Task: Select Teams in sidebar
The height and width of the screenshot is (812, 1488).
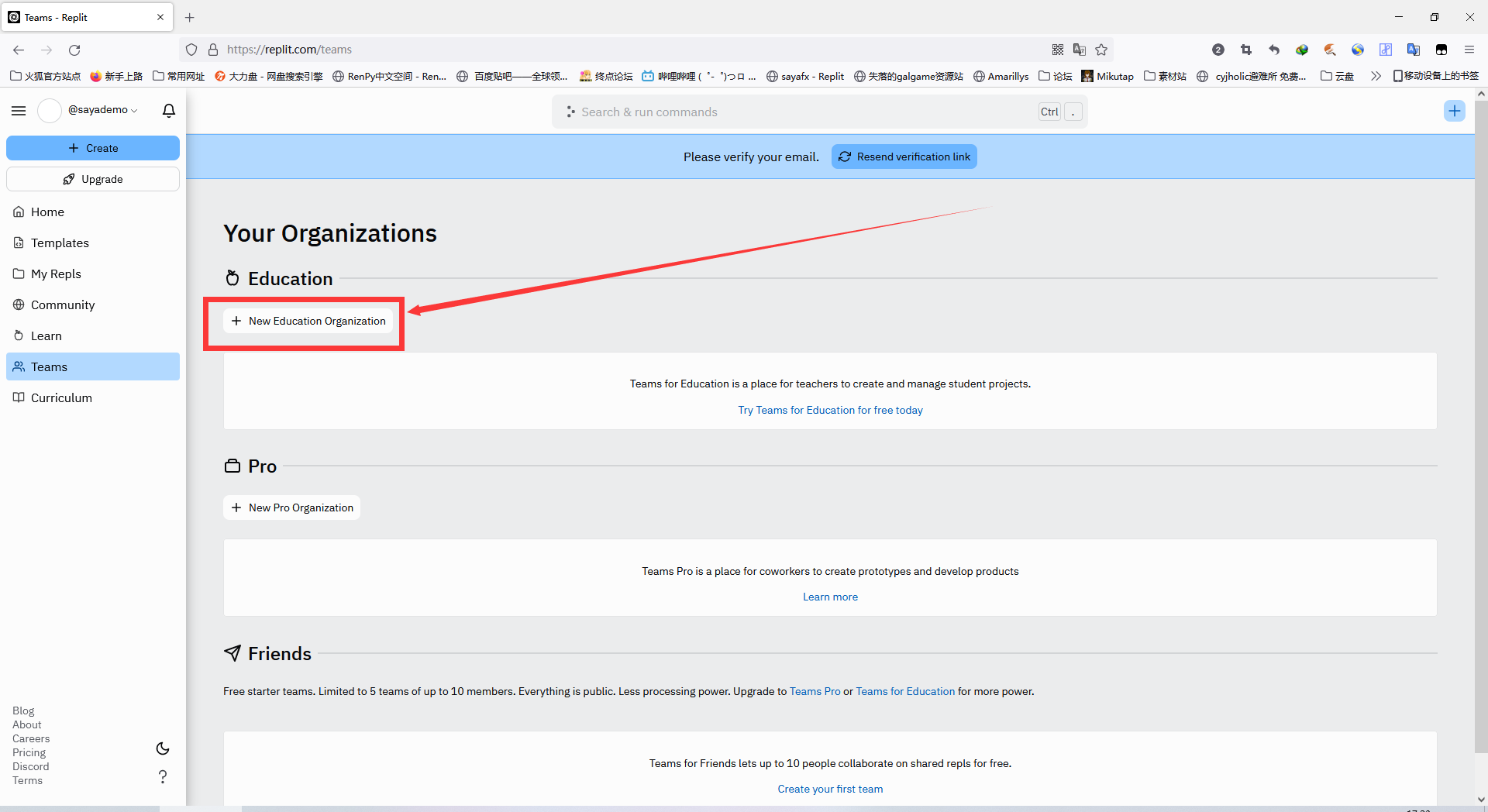Action: pos(93,366)
